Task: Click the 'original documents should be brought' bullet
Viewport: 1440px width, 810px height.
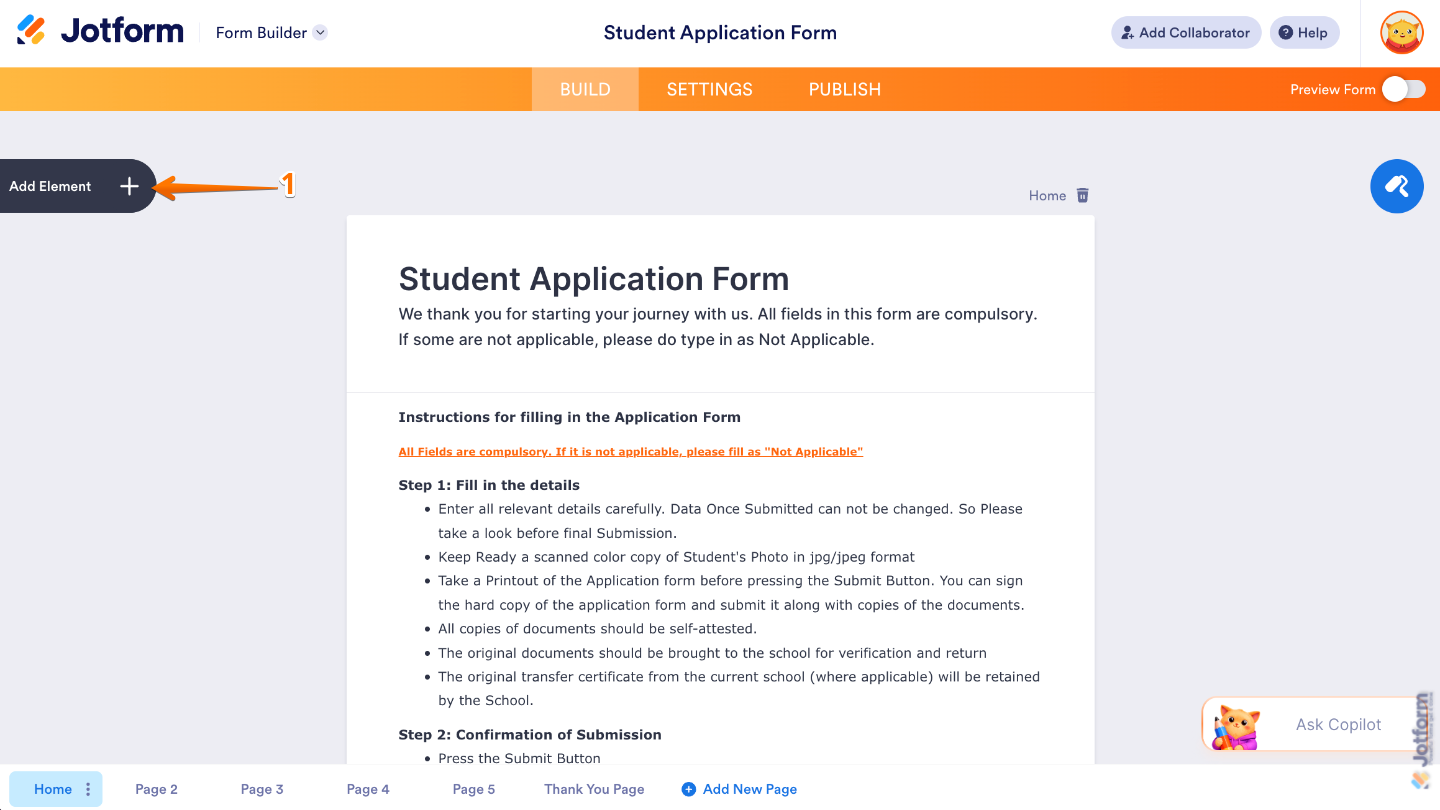Action: (713, 653)
